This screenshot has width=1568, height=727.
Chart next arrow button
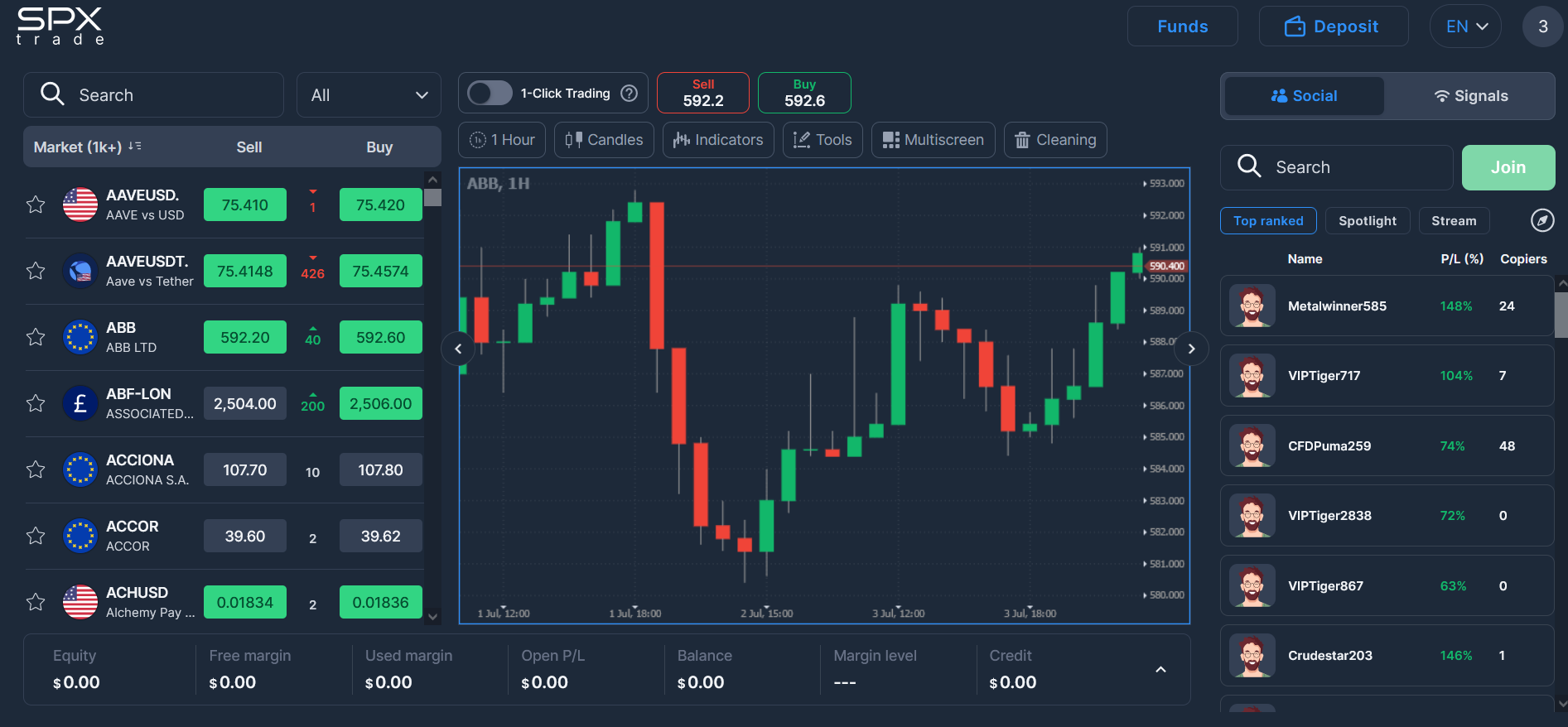click(1191, 349)
